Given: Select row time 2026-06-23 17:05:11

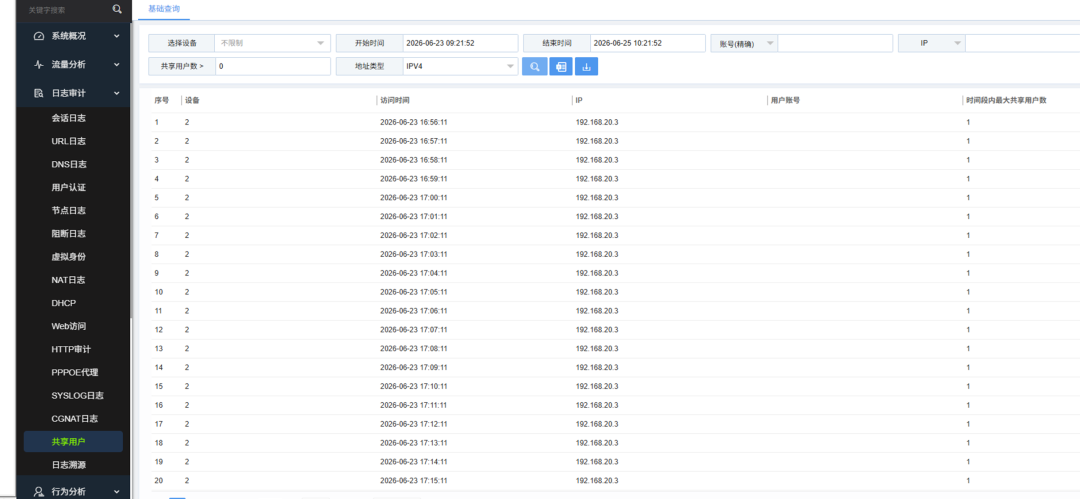Looking at the screenshot, I should [x=413, y=292].
